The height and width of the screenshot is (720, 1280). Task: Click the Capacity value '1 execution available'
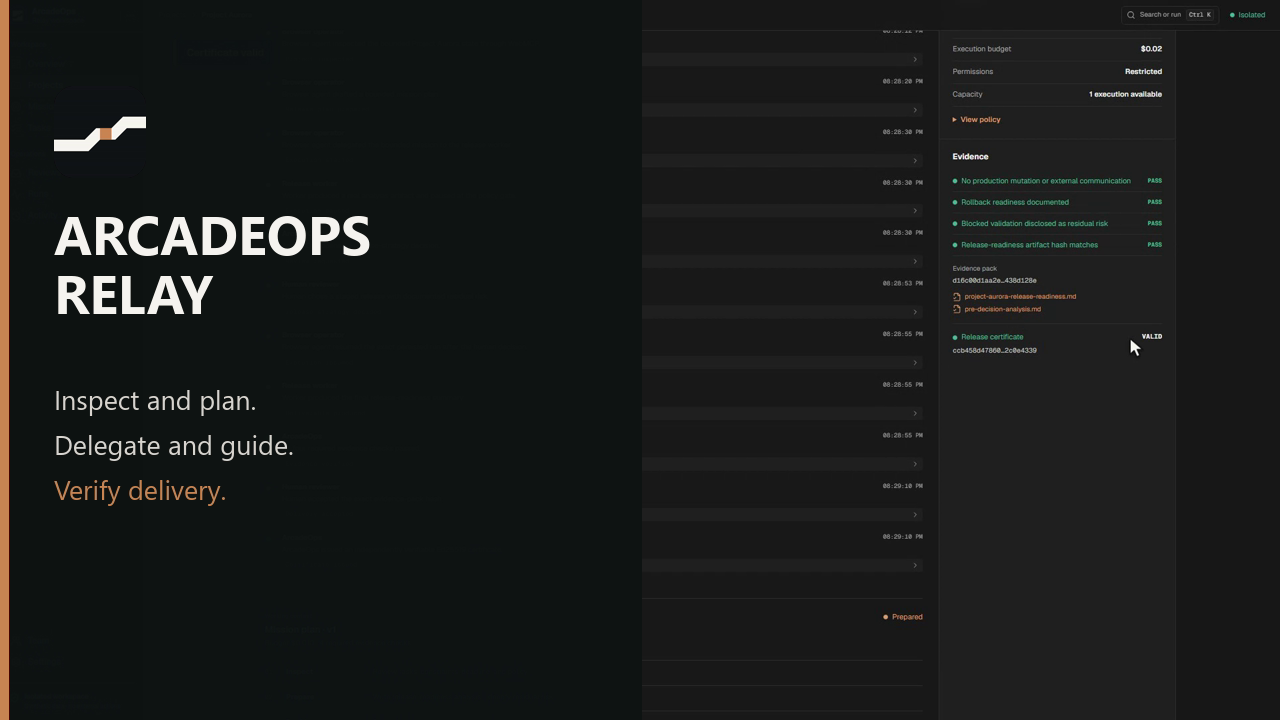coord(1125,94)
